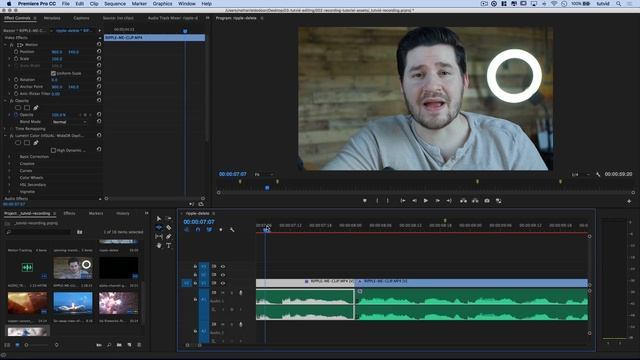
Task: Open the timeline display settings wrench
Action: pyautogui.click(x=232, y=230)
